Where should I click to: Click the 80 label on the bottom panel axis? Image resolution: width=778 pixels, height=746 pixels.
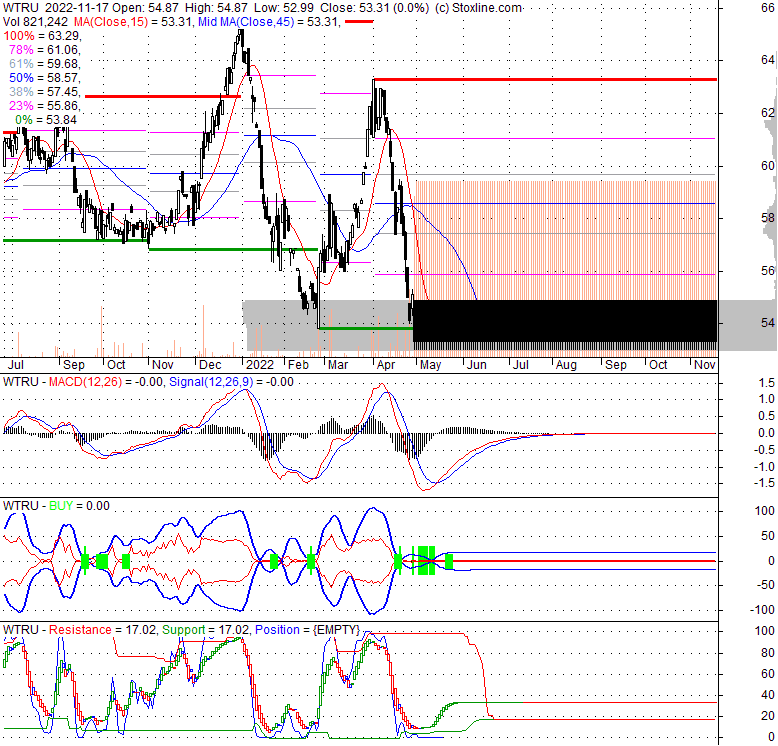(768, 653)
